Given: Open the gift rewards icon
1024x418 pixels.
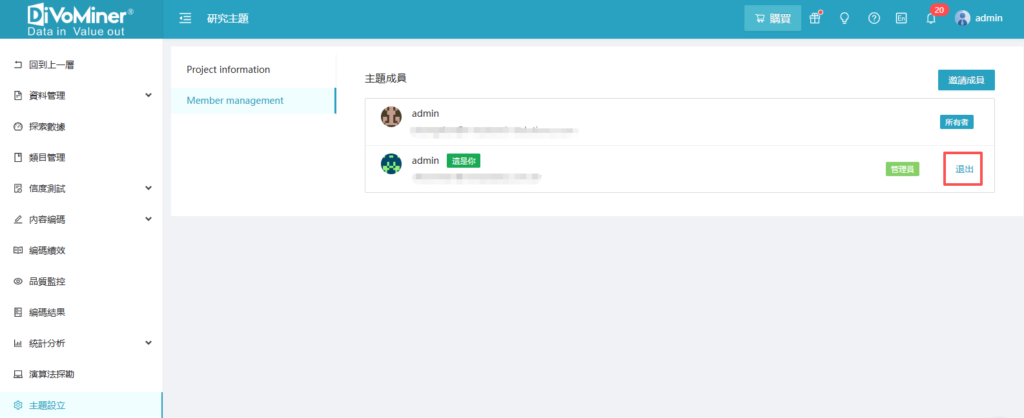Looking at the screenshot, I should point(816,18).
